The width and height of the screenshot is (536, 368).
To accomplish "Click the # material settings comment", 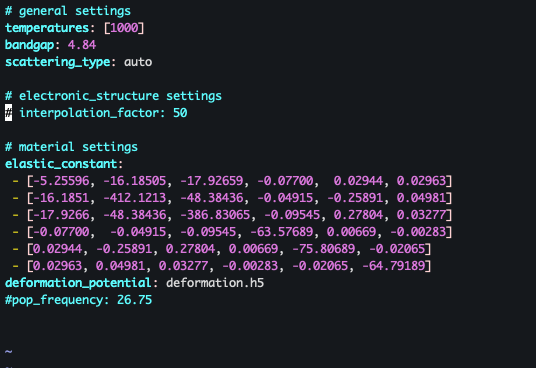I will (x=71, y=147).
